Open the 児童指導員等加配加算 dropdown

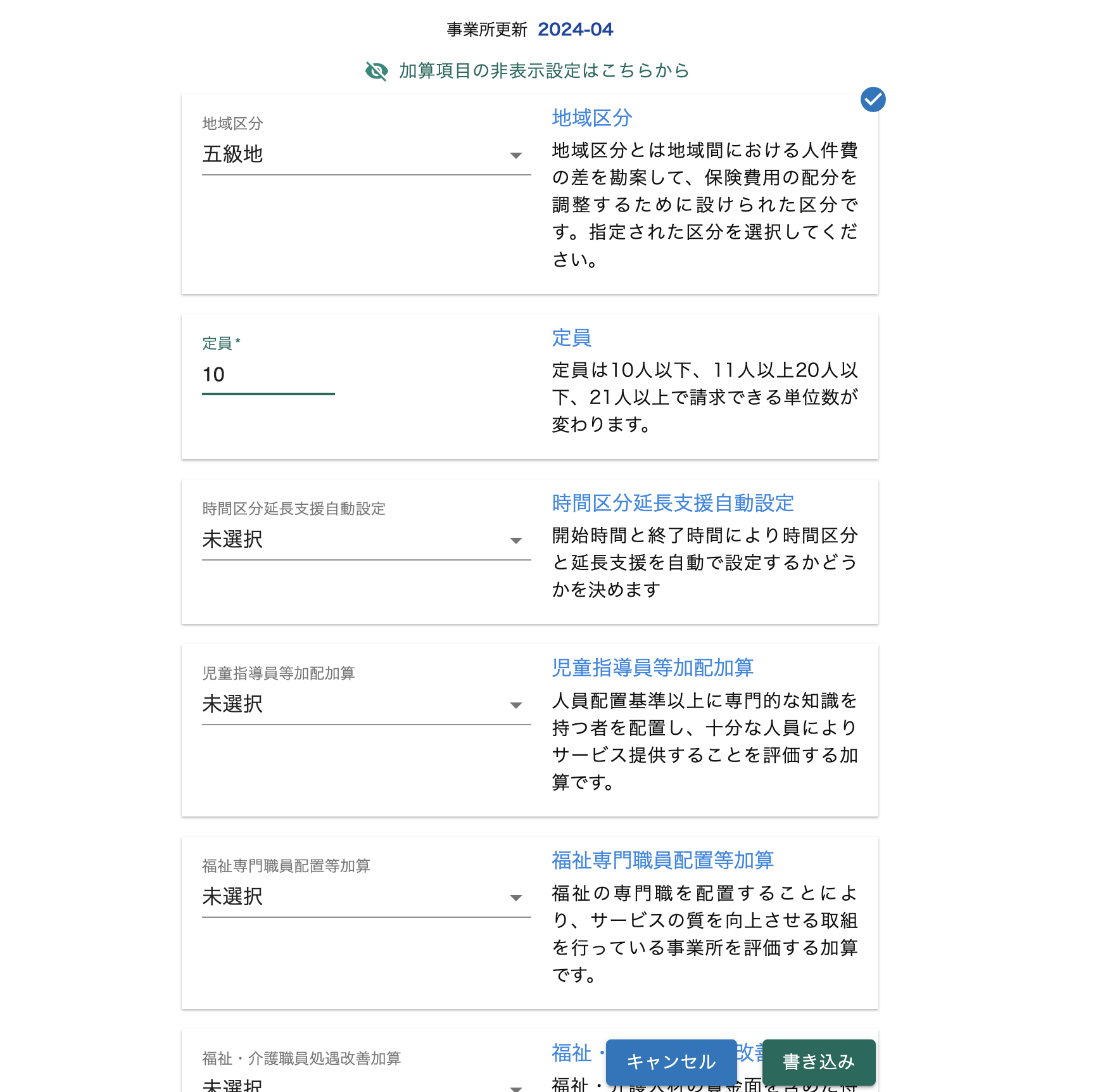pos(355,704)
